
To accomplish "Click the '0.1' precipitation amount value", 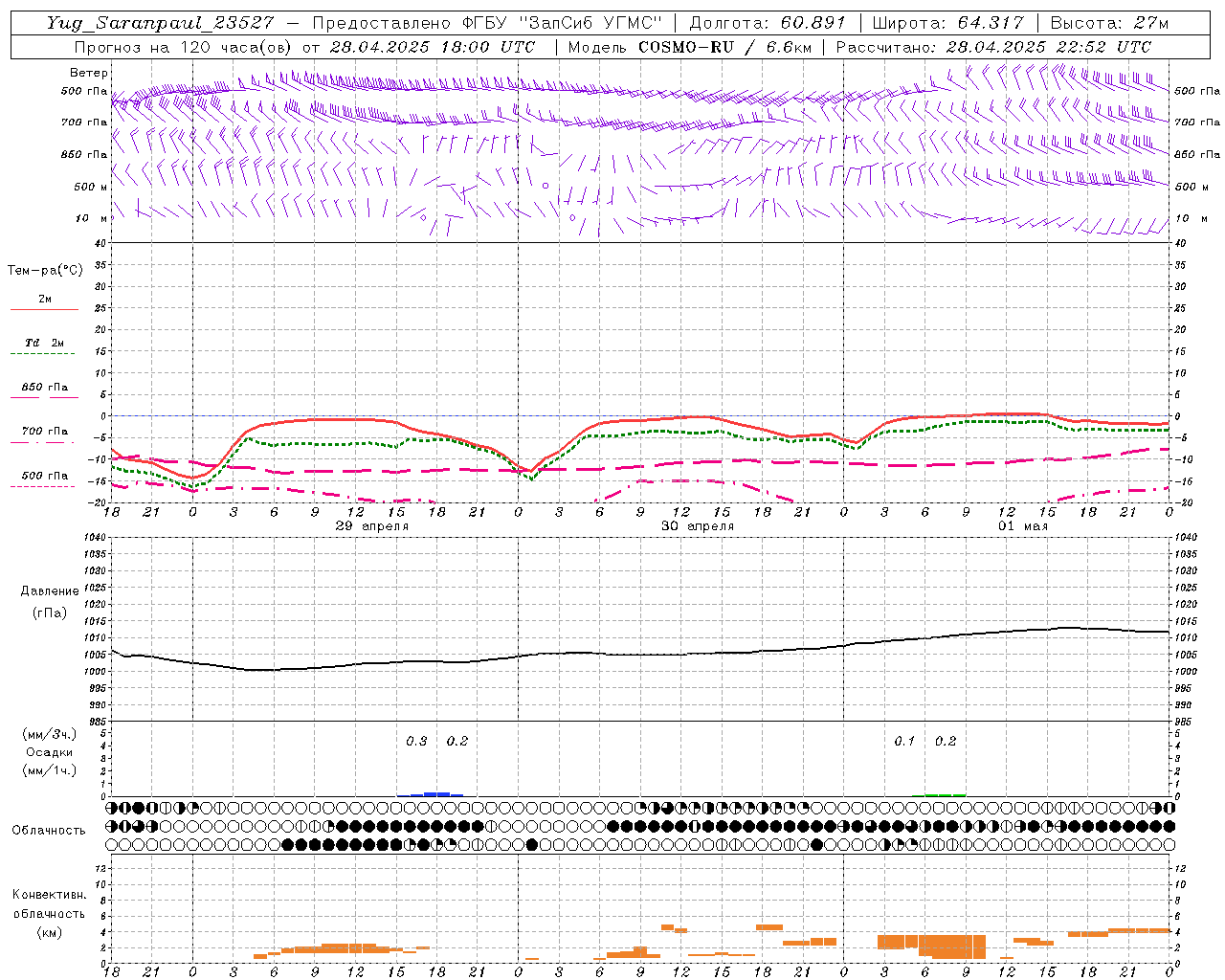I will [x=904, y=742].
